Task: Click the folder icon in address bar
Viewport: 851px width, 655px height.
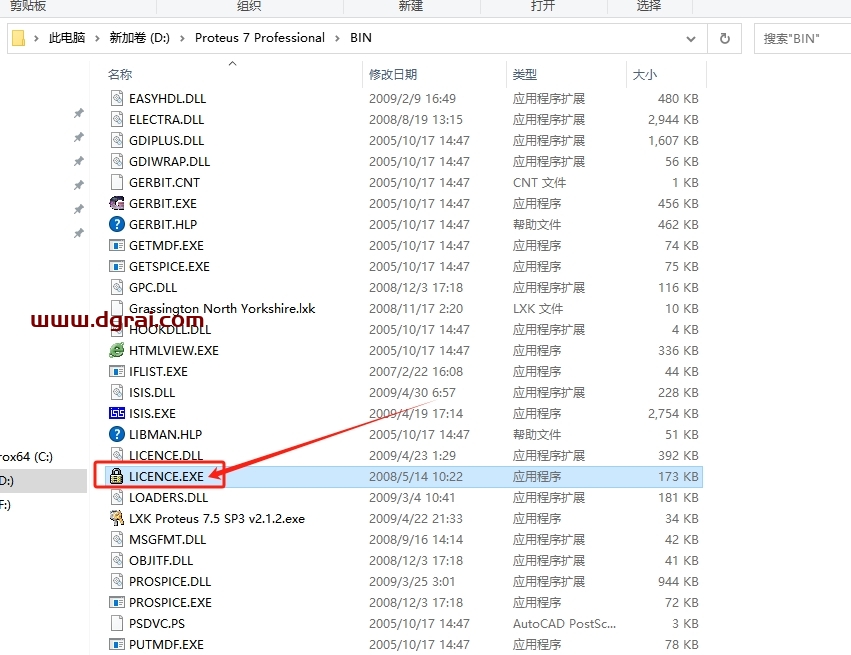Action: coord(18,38)
